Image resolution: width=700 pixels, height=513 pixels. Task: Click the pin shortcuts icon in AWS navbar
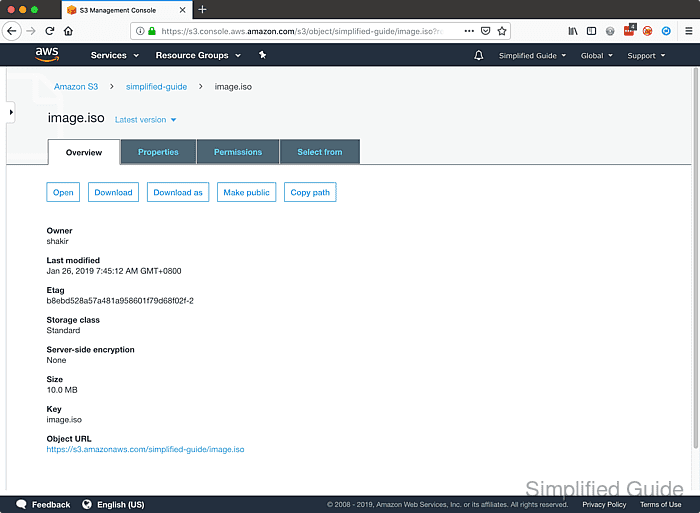pyautogui.click(x=262, y=55)
